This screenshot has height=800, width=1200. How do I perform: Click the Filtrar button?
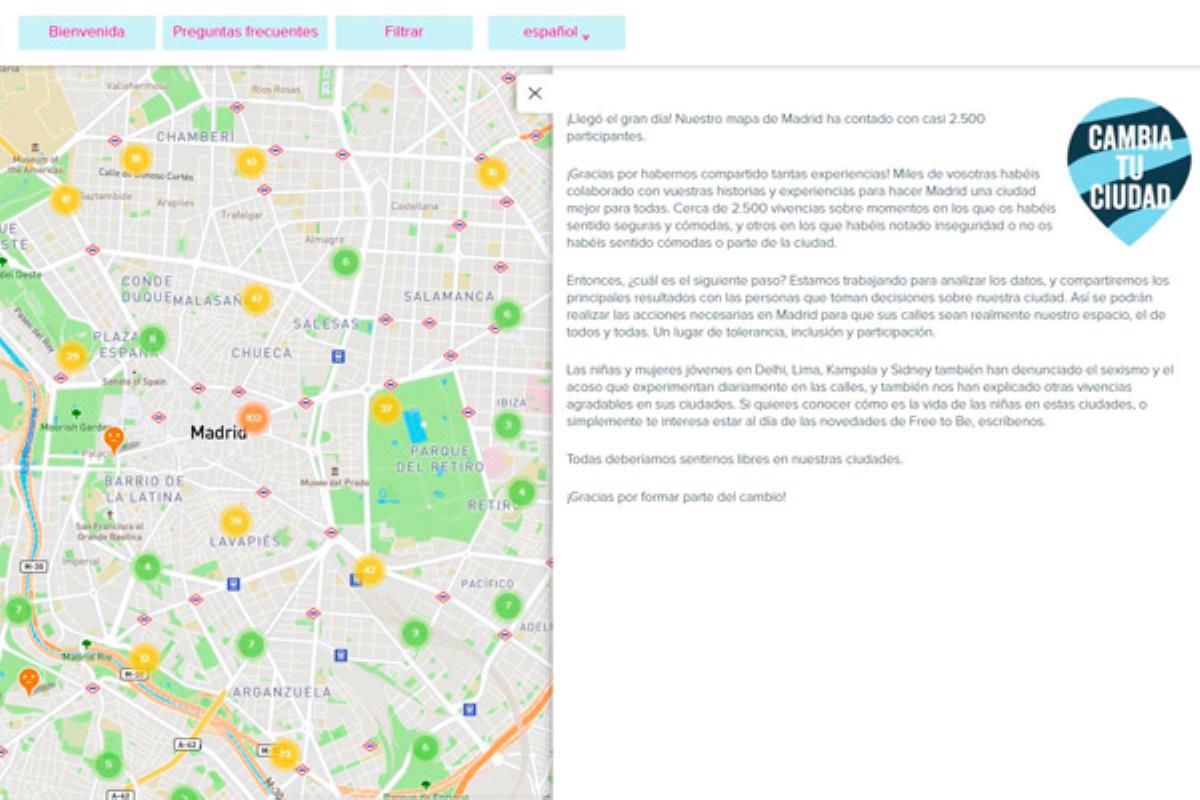[404, 31]
